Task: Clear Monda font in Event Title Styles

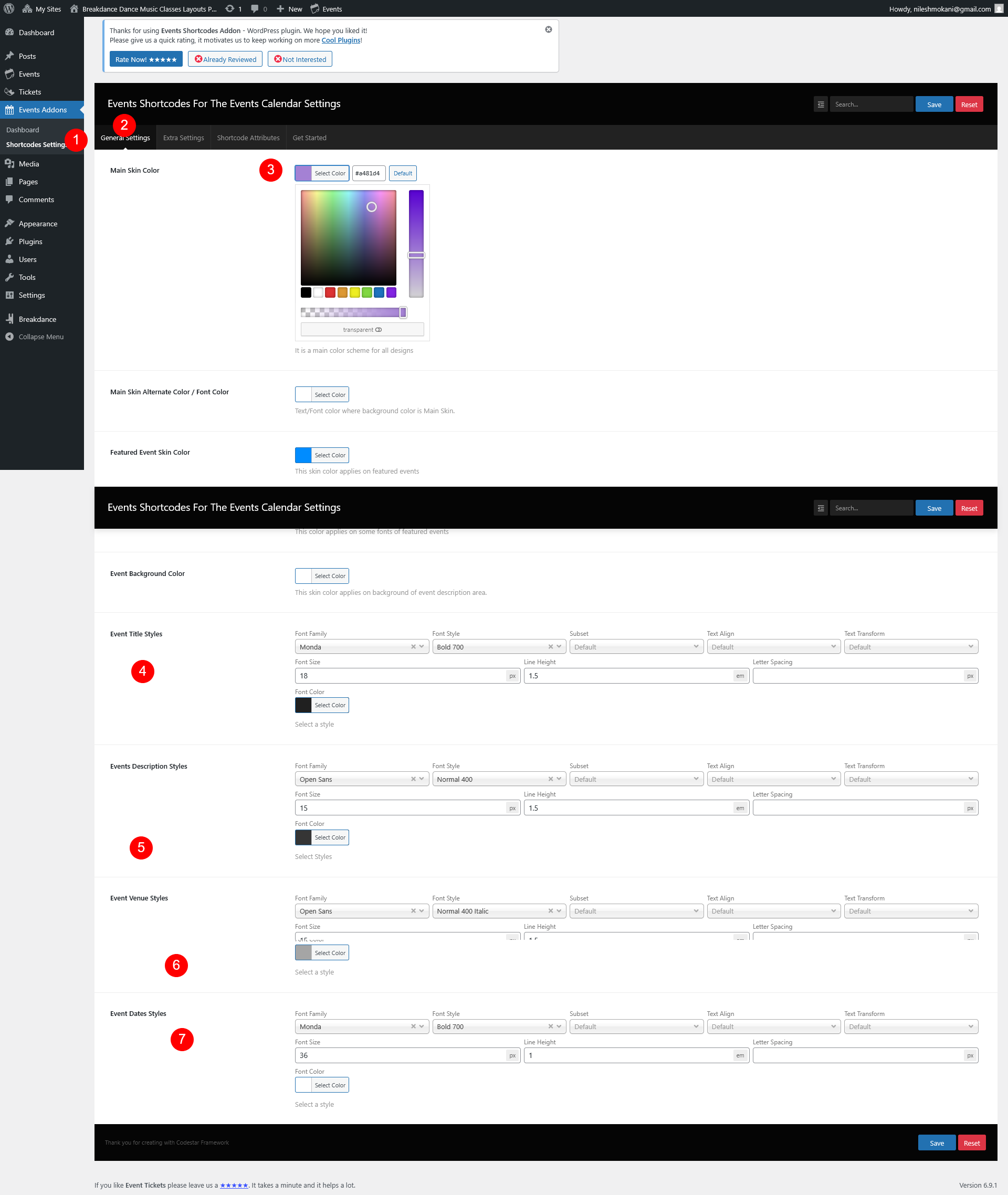Action: [413, 647]
